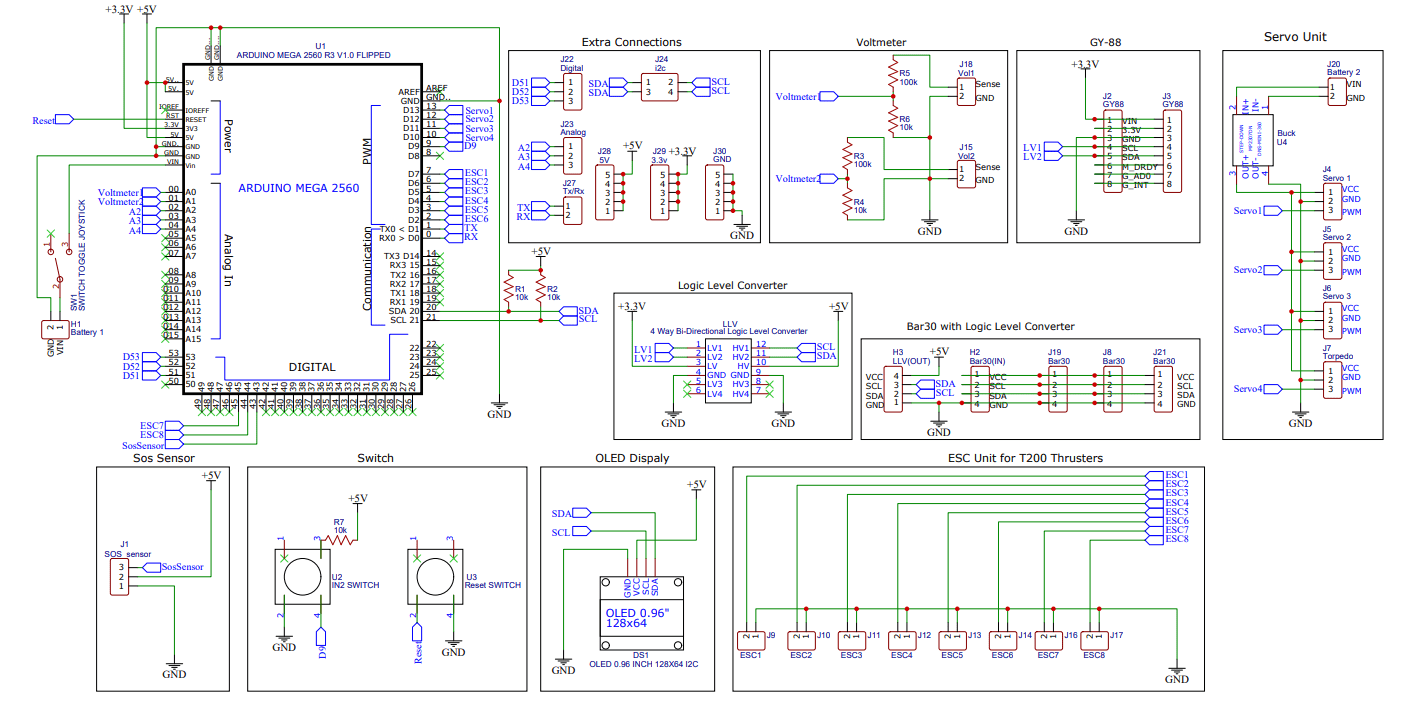The width and height of the screenshot is (1415, 702).
Task: Select the J18 Vol1 sense connector
Action: [965, 91]
